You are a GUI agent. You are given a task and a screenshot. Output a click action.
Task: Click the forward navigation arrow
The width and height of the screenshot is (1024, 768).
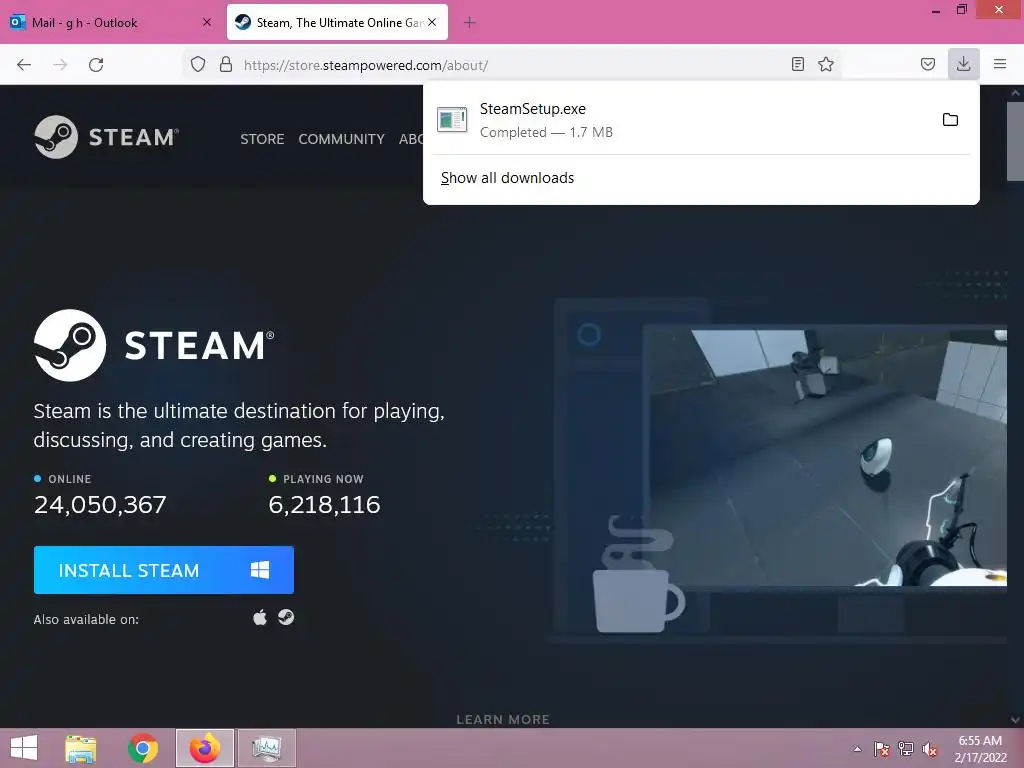point(60,65)
